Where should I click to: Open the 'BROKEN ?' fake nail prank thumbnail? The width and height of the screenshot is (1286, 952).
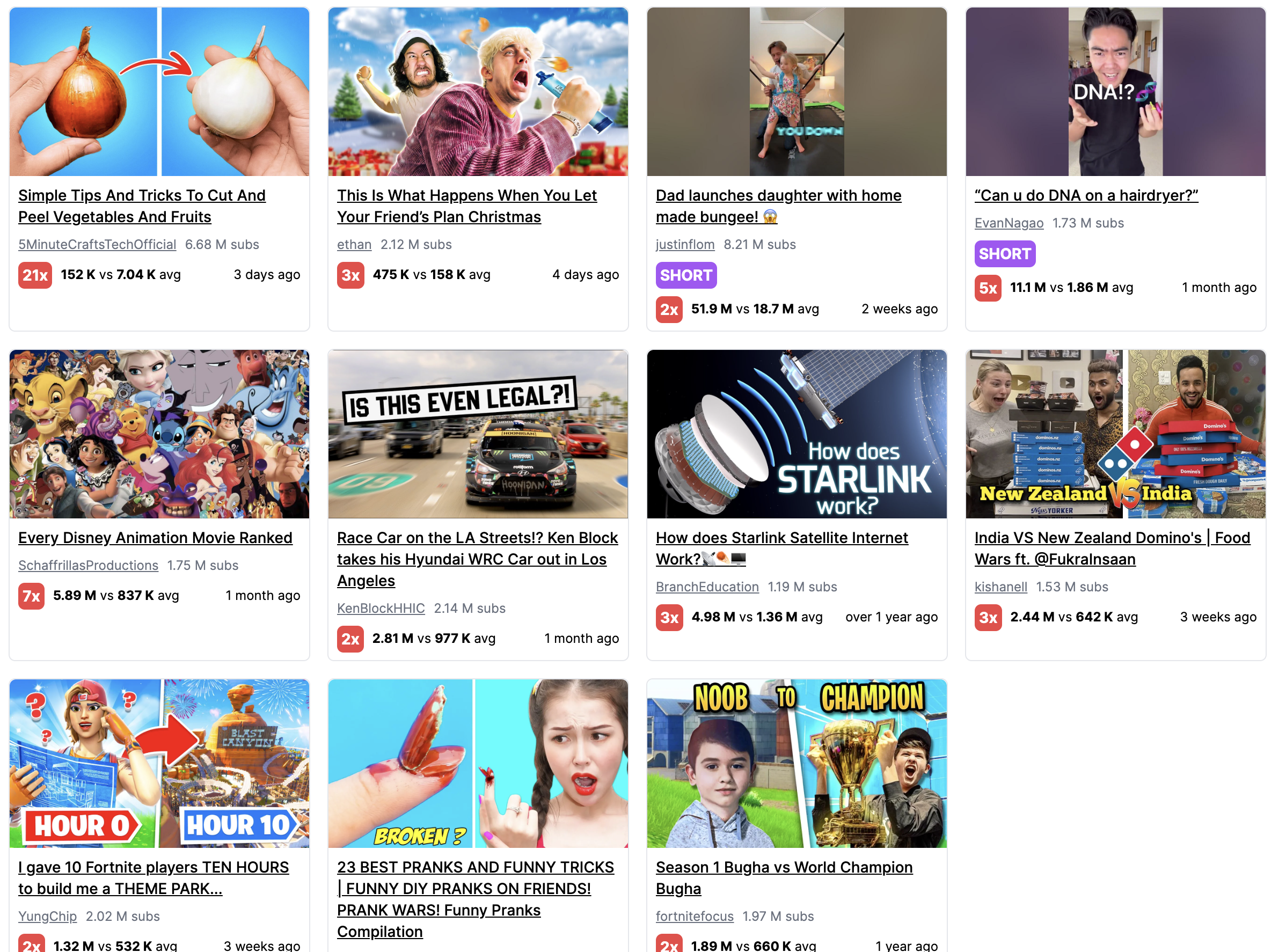pyautogui.click(x=478, y=764)
